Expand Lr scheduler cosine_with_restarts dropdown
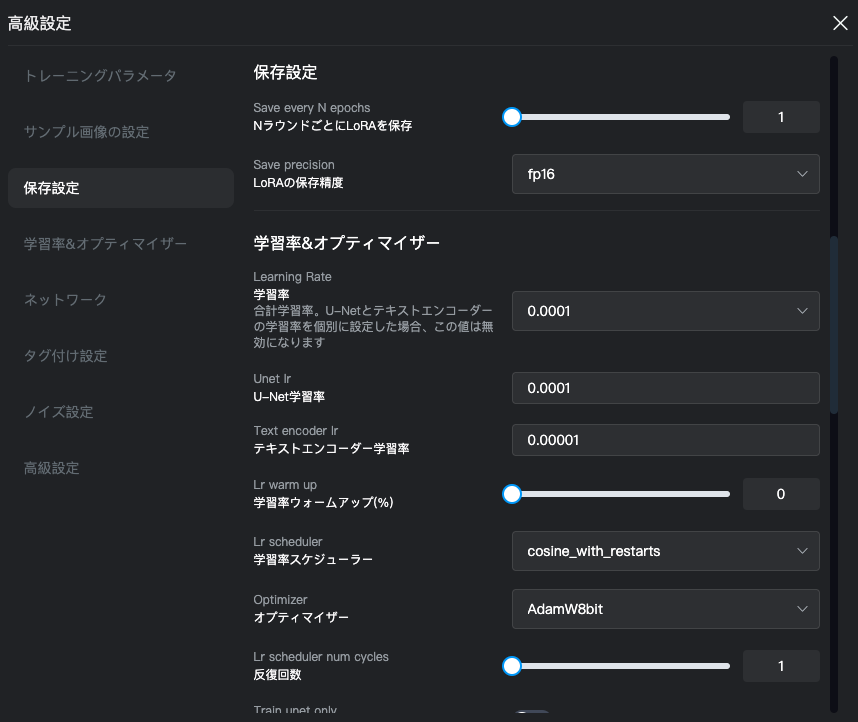858x722 pixels. point(665,551)
